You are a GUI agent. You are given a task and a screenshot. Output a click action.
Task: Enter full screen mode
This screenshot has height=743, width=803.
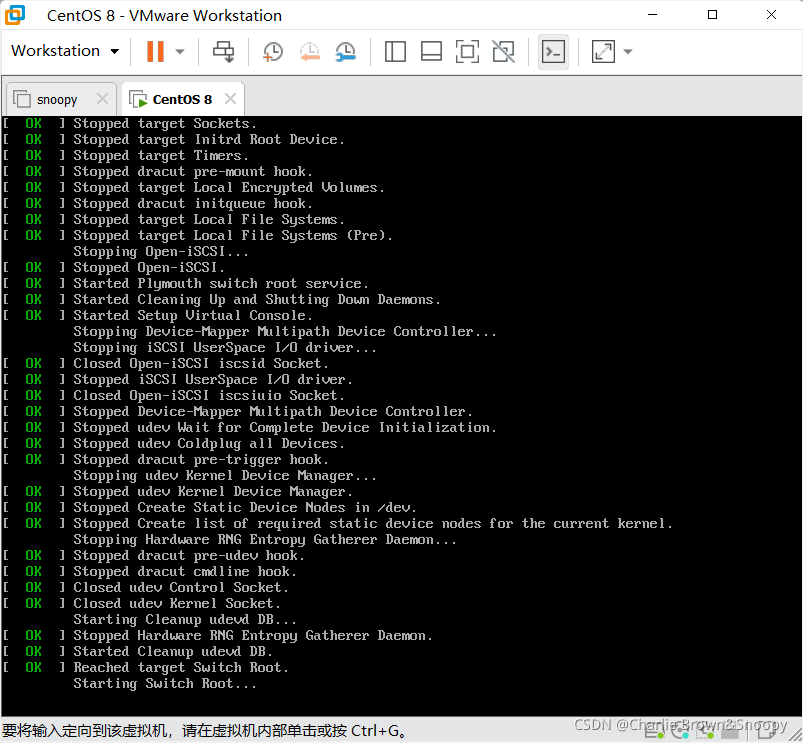(x=467, y=51)
